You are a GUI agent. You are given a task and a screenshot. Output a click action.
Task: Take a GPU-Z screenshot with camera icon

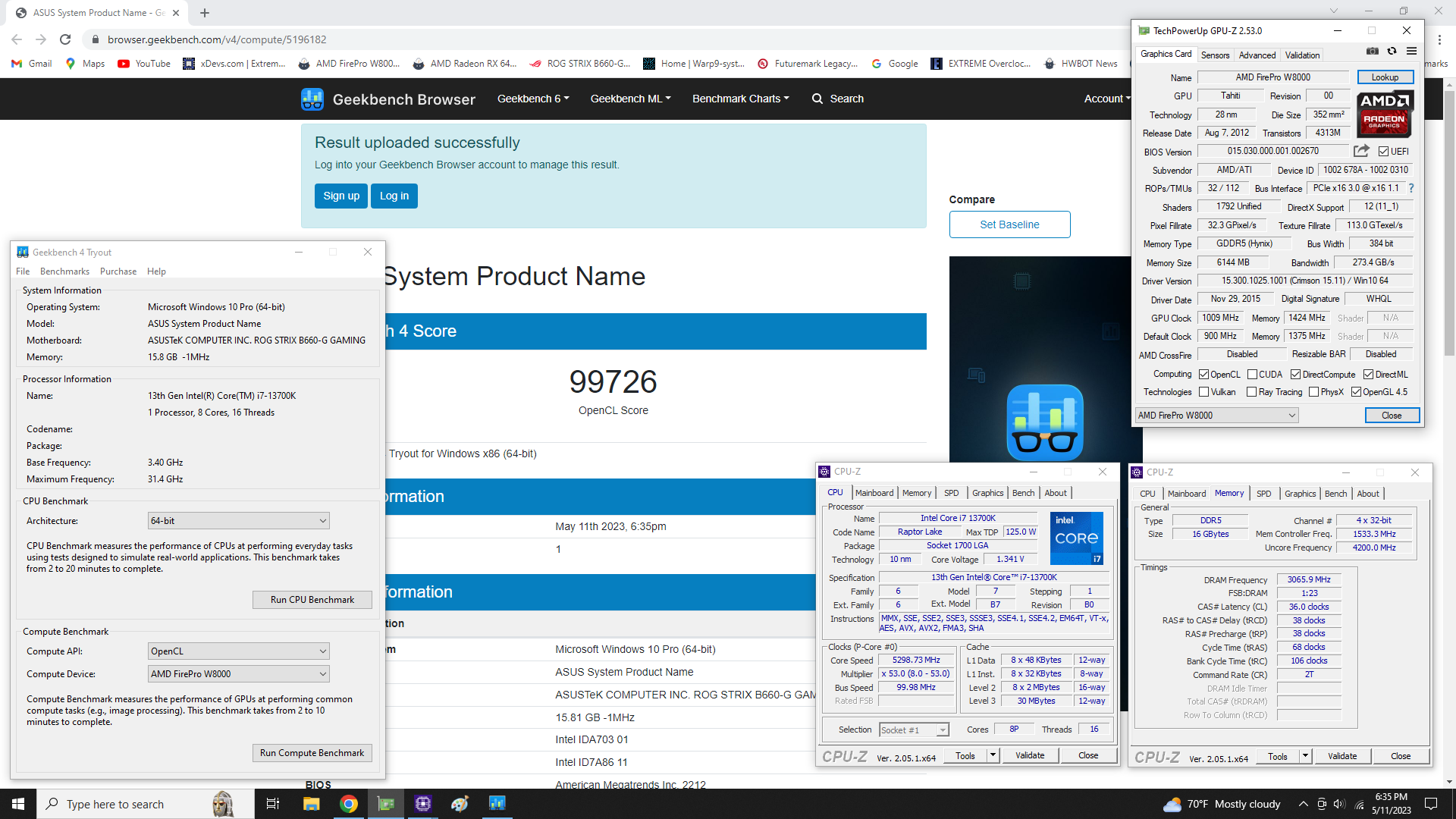point(1373,52)
